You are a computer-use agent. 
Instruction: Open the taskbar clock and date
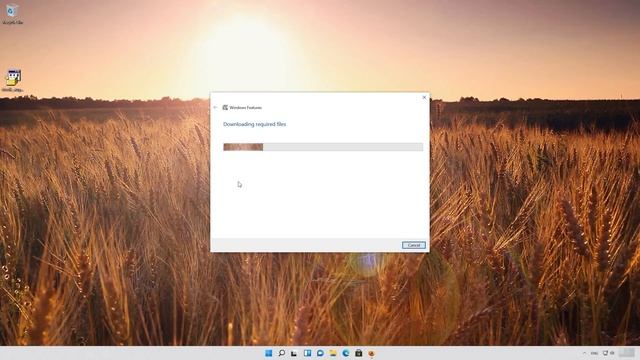[x=627, y=353]
